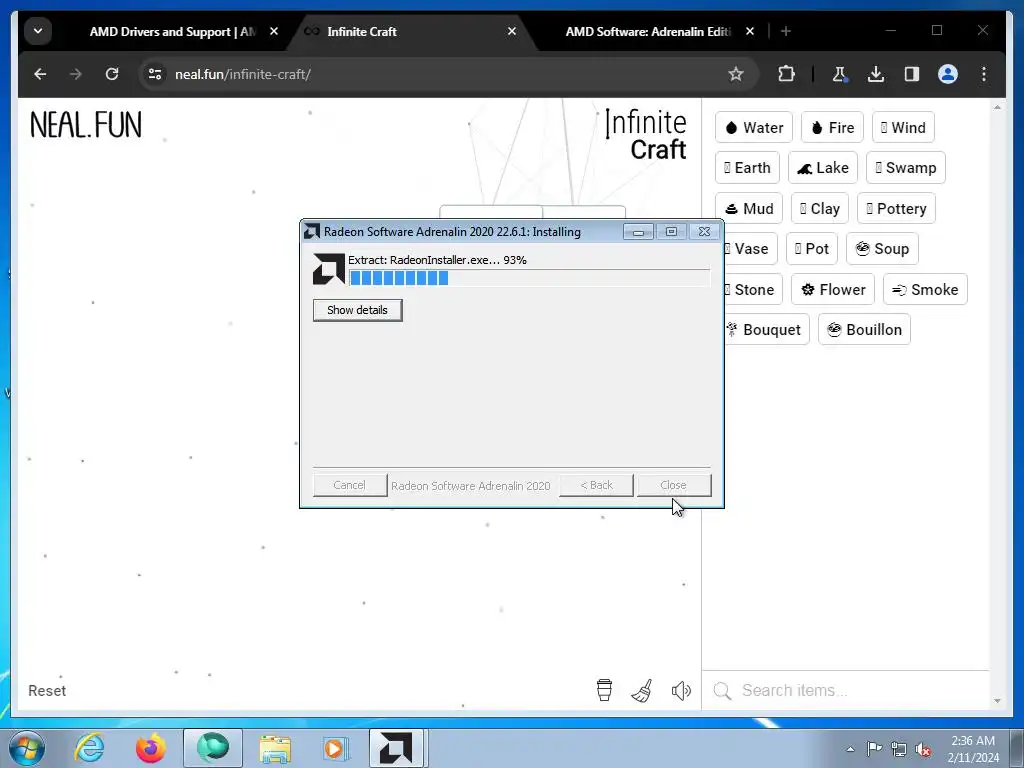Select the Clay element
1024x768 pixels.
820,209
